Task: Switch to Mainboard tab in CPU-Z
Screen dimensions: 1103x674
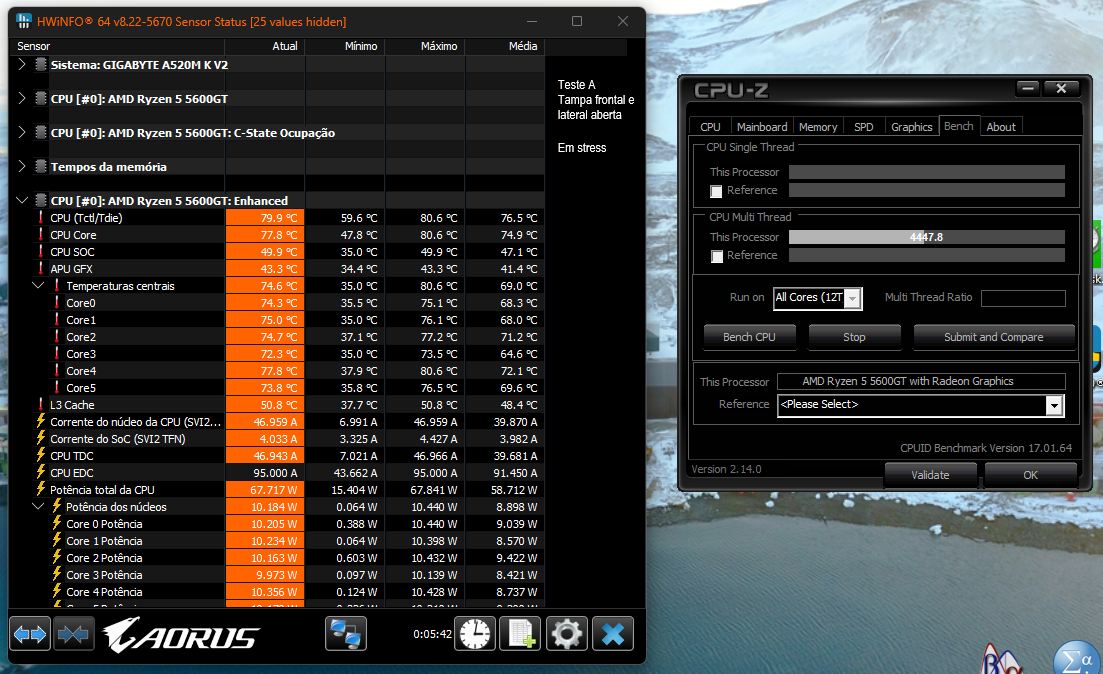Action: [762, 127]
